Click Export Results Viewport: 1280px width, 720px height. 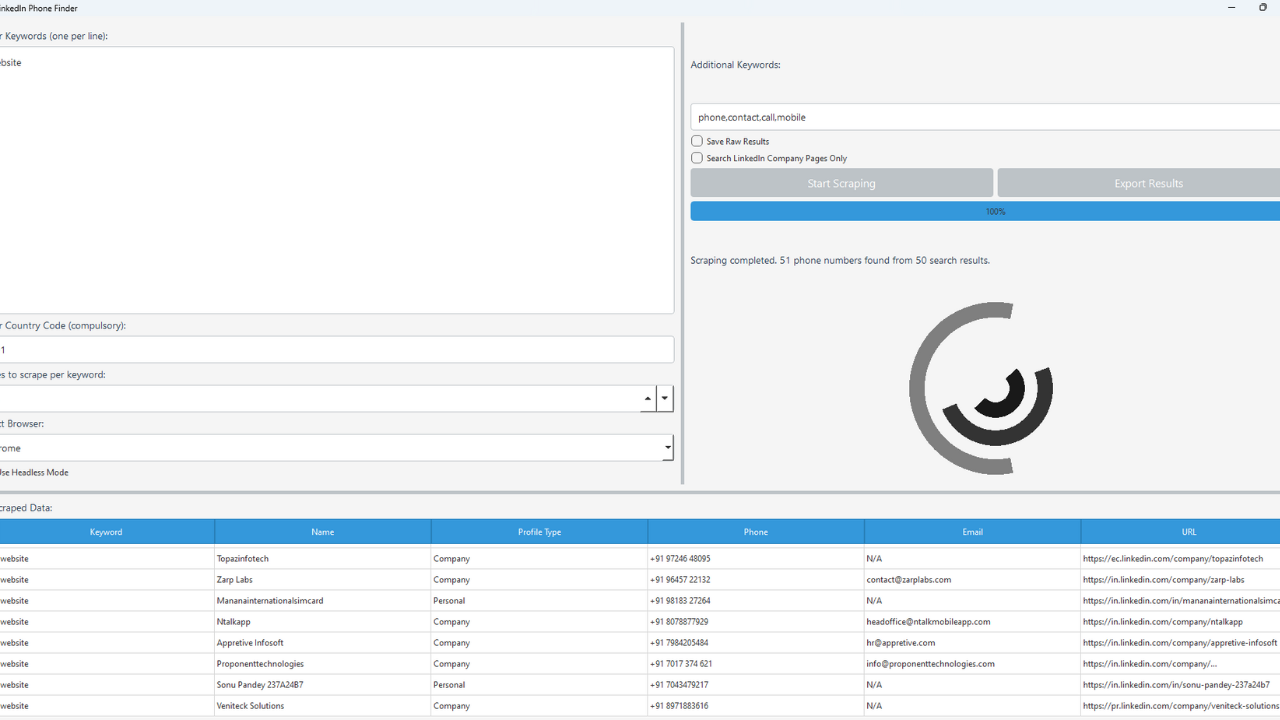(x=1148, y=183)
